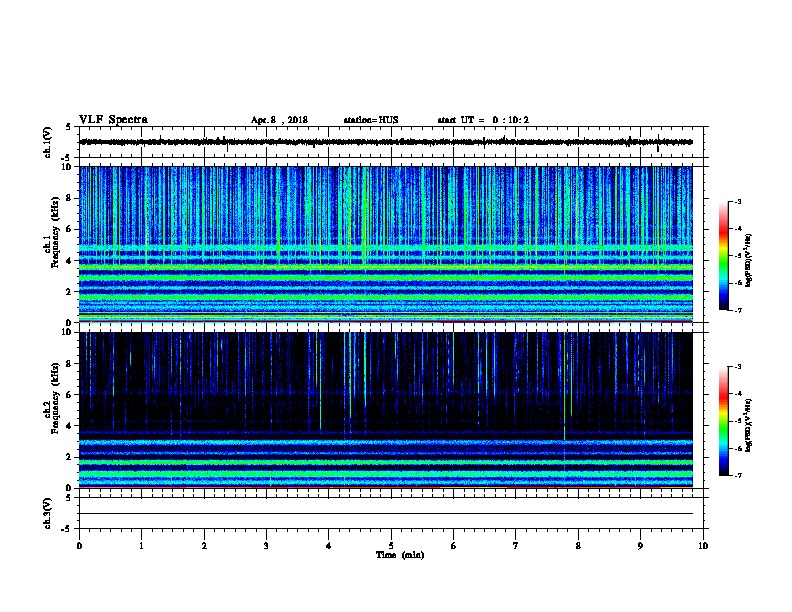Click time axis tick label "2"

click(x=204, y=546)
